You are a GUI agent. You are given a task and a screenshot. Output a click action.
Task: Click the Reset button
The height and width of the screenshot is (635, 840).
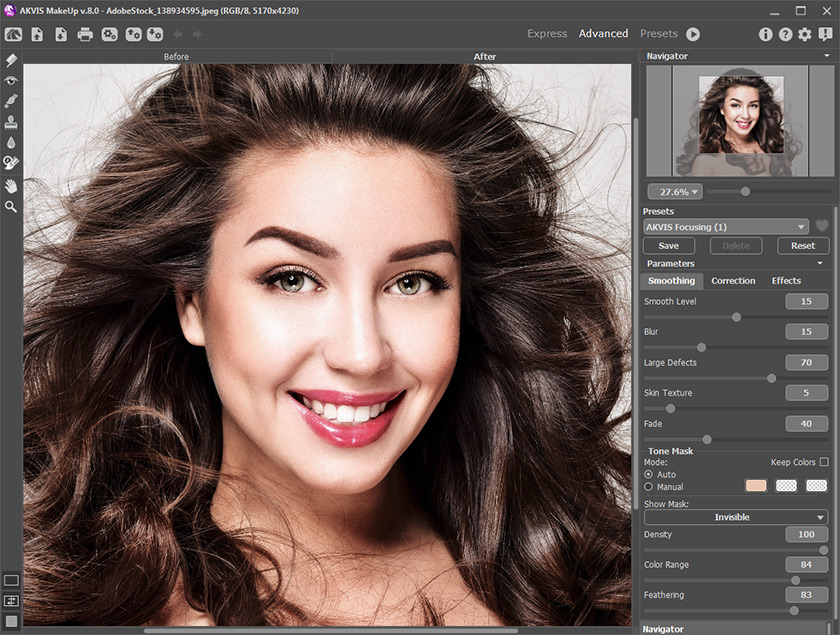[802, 245]
